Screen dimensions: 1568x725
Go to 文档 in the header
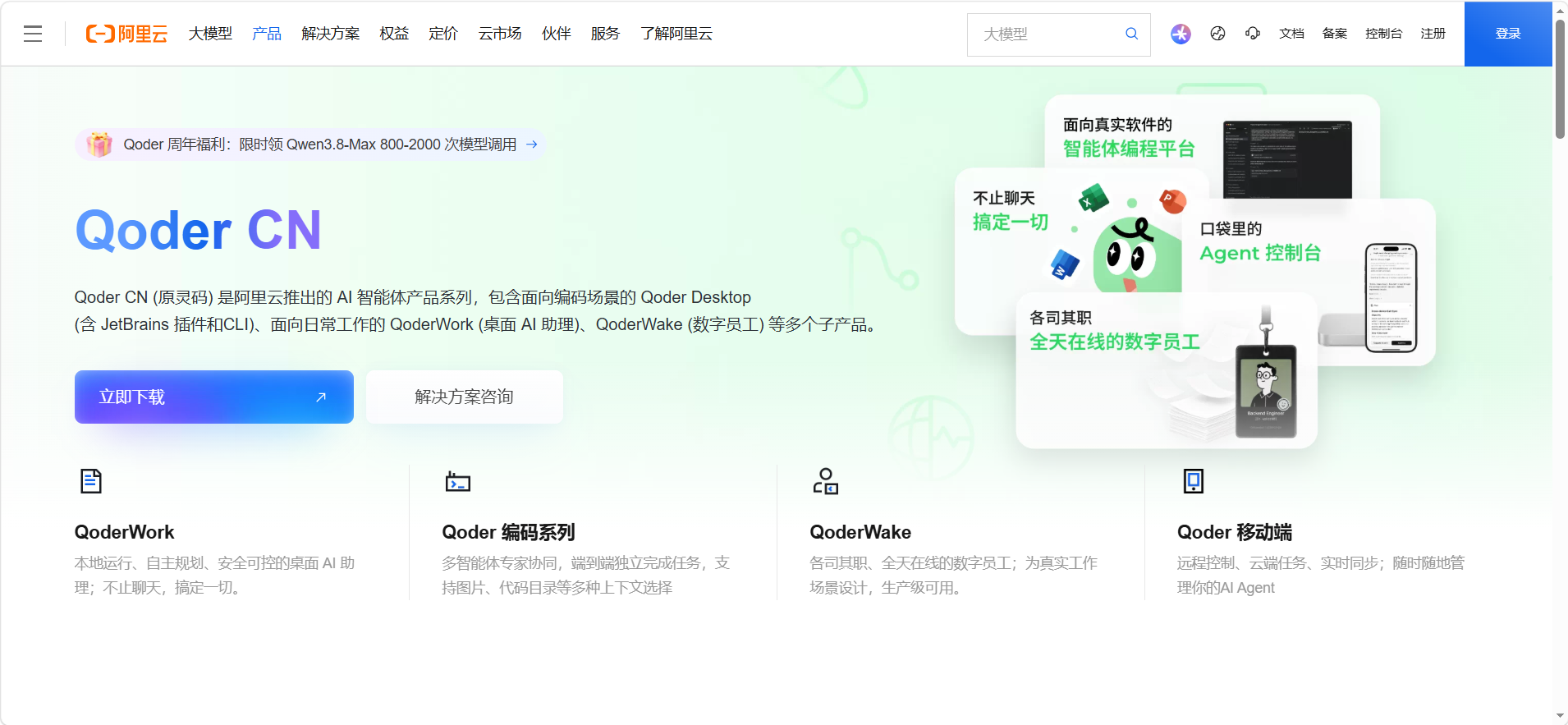[1291, 34]
